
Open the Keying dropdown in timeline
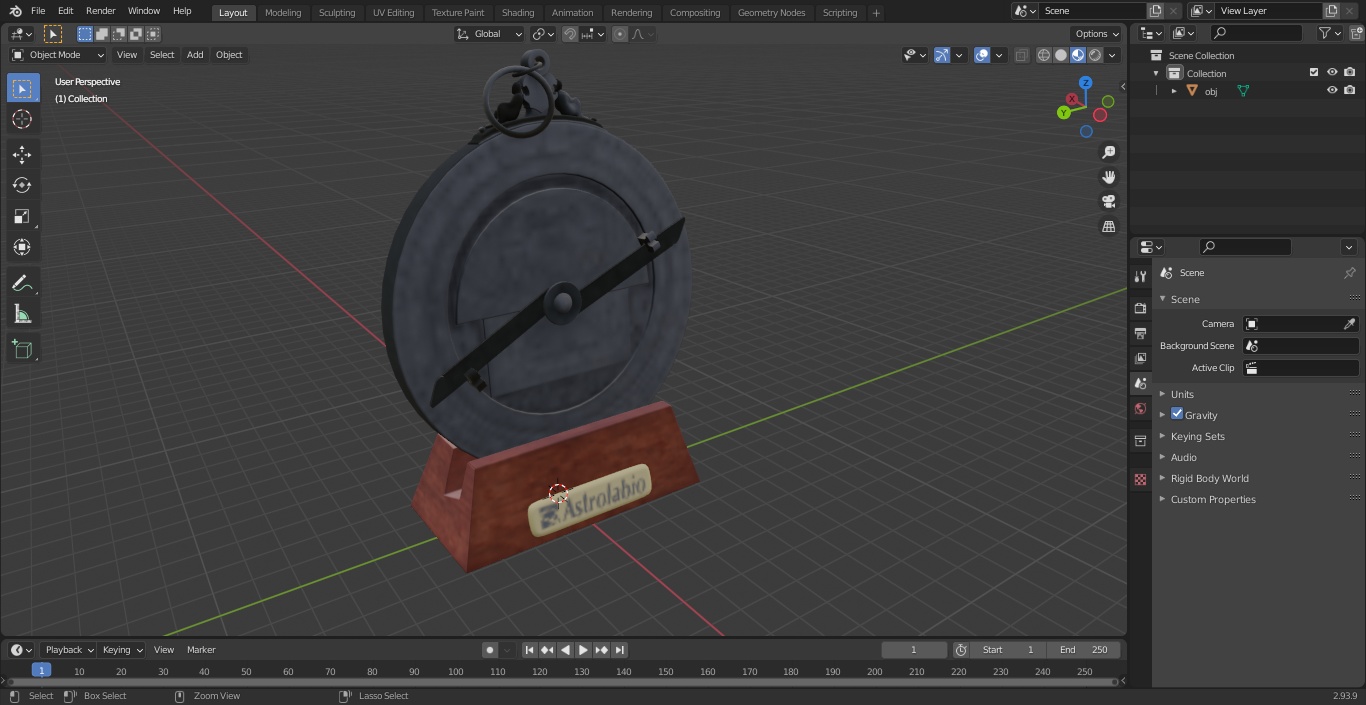point(122,650)
